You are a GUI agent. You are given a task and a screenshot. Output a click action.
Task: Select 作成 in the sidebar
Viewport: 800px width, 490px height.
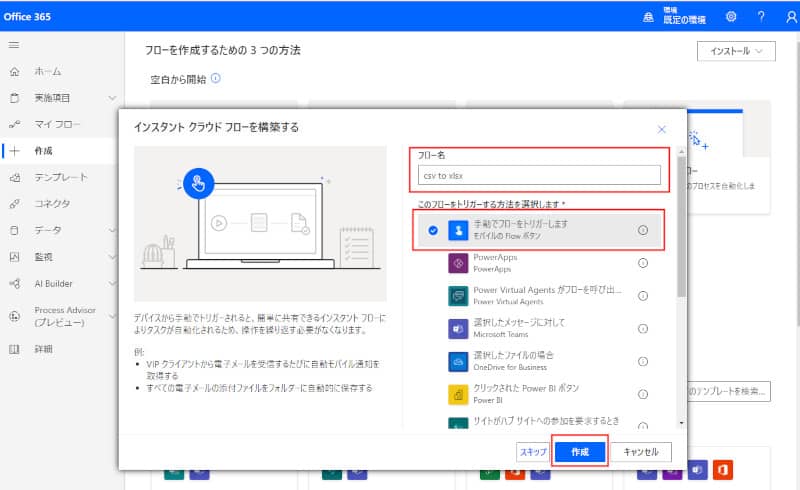43,151
